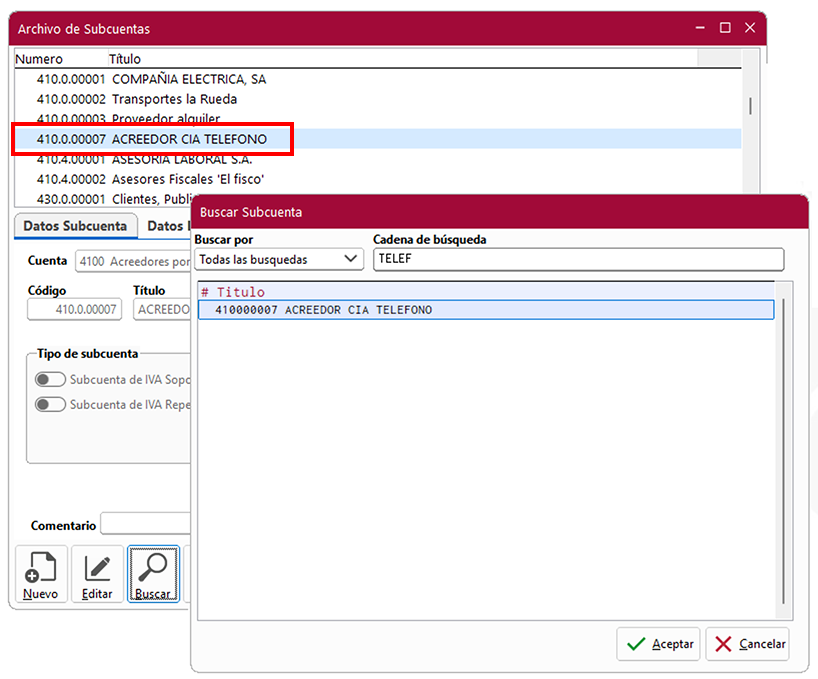Switch to the Datos Subcuenta tab

(x=75, y=226)
